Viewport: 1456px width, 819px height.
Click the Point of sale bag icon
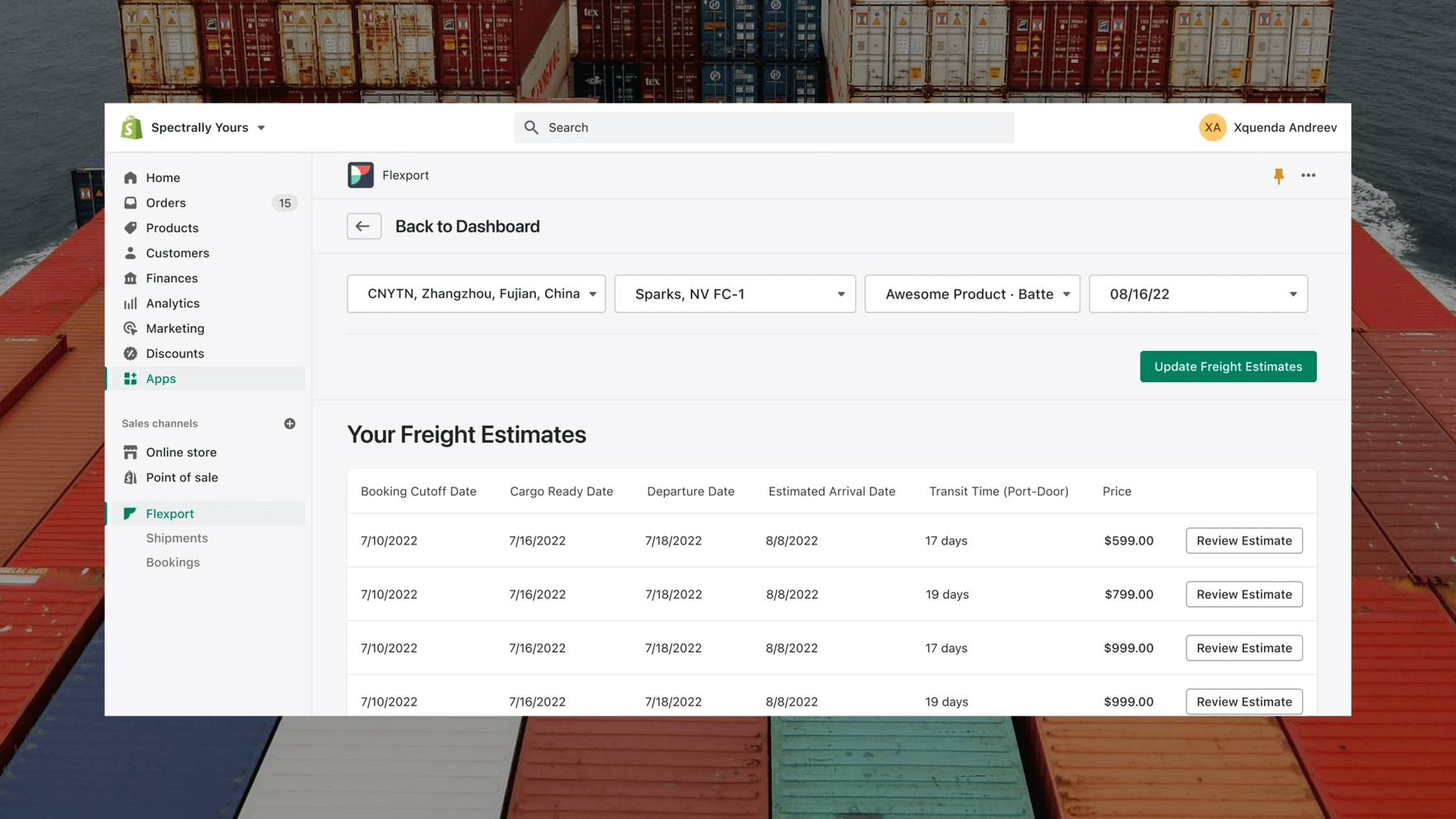tap(131, 477)
